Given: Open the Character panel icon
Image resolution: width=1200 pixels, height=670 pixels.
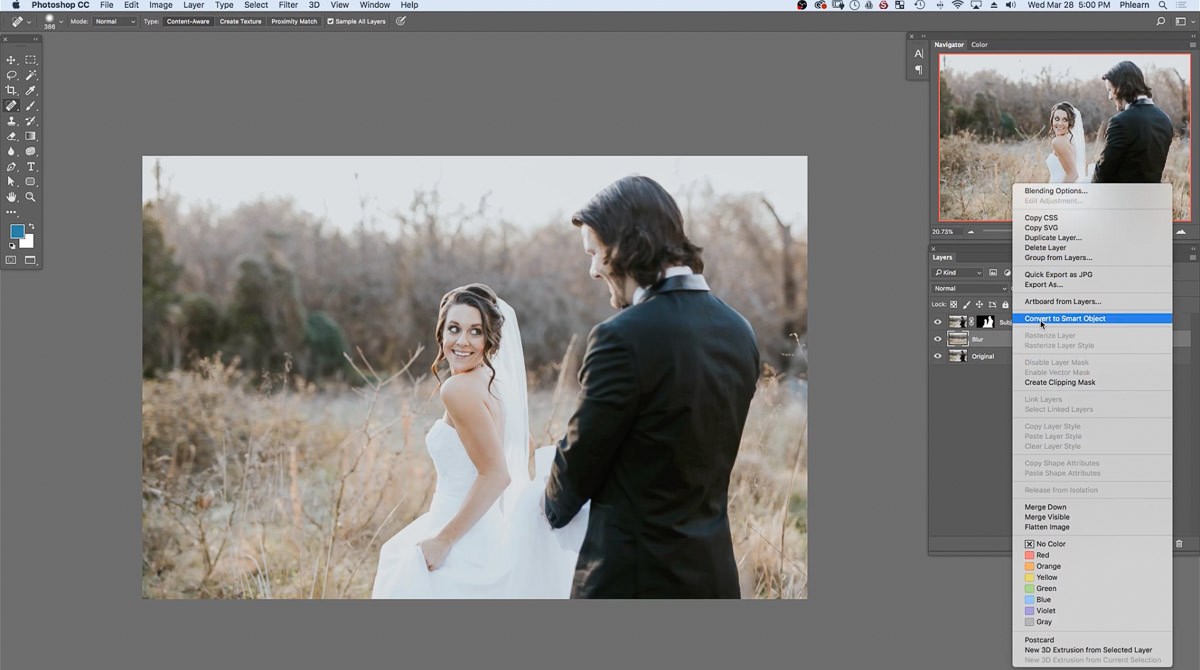Looking at the screenshot, I should (919, 53).
